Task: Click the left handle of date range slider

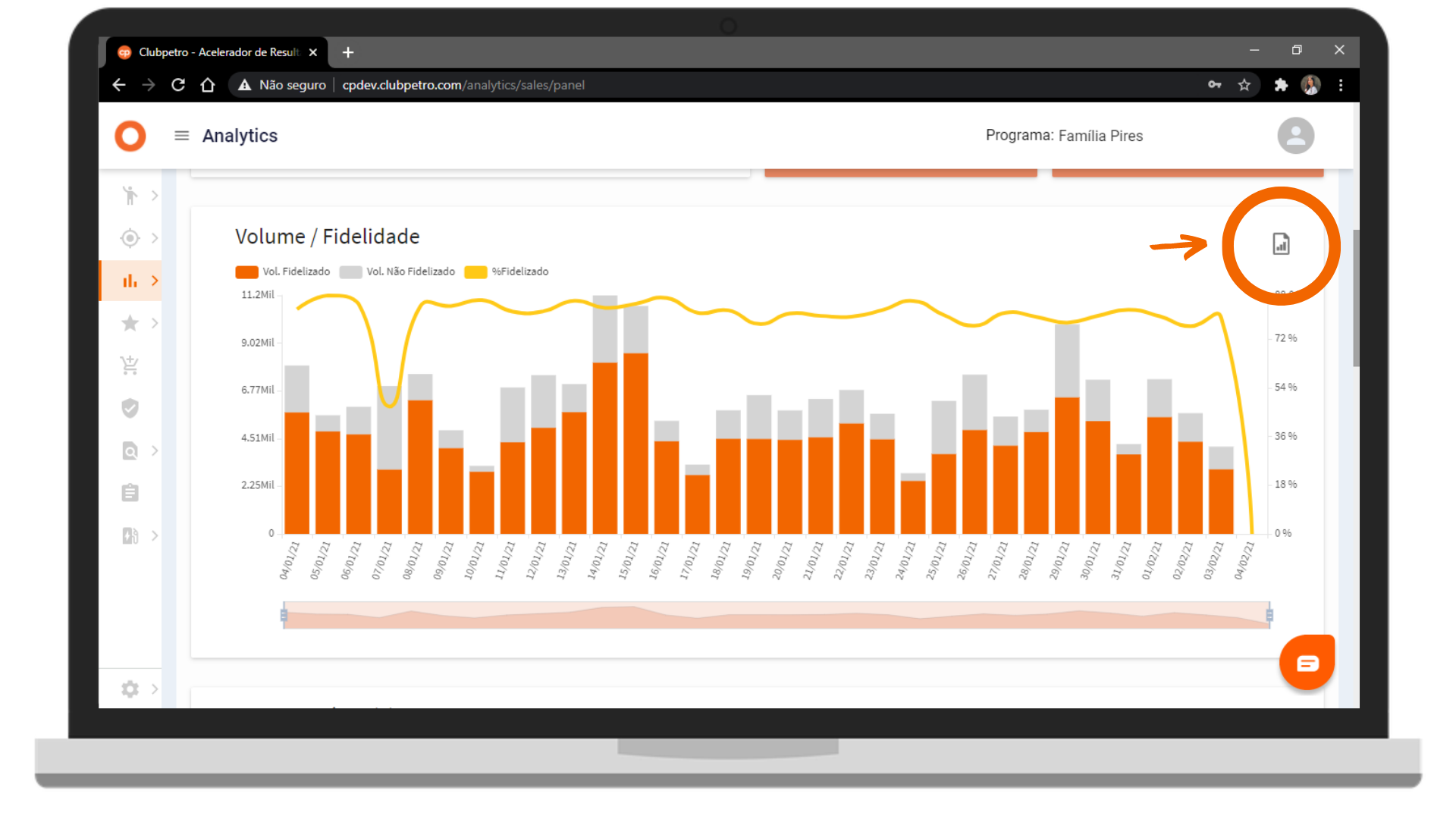Action: coord(284,615)
